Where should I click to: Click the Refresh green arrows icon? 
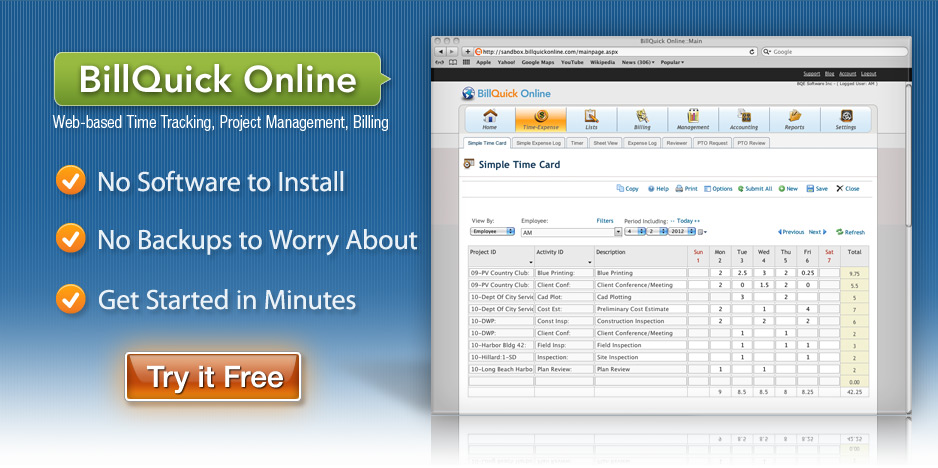[x=839, y=232]
